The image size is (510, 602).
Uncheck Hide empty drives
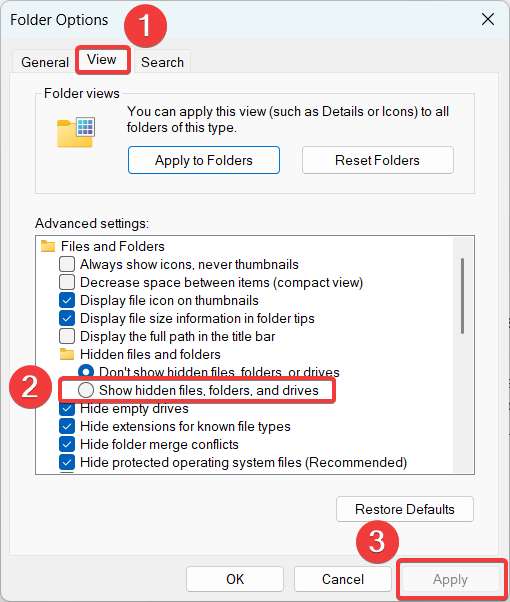[67, 408]
